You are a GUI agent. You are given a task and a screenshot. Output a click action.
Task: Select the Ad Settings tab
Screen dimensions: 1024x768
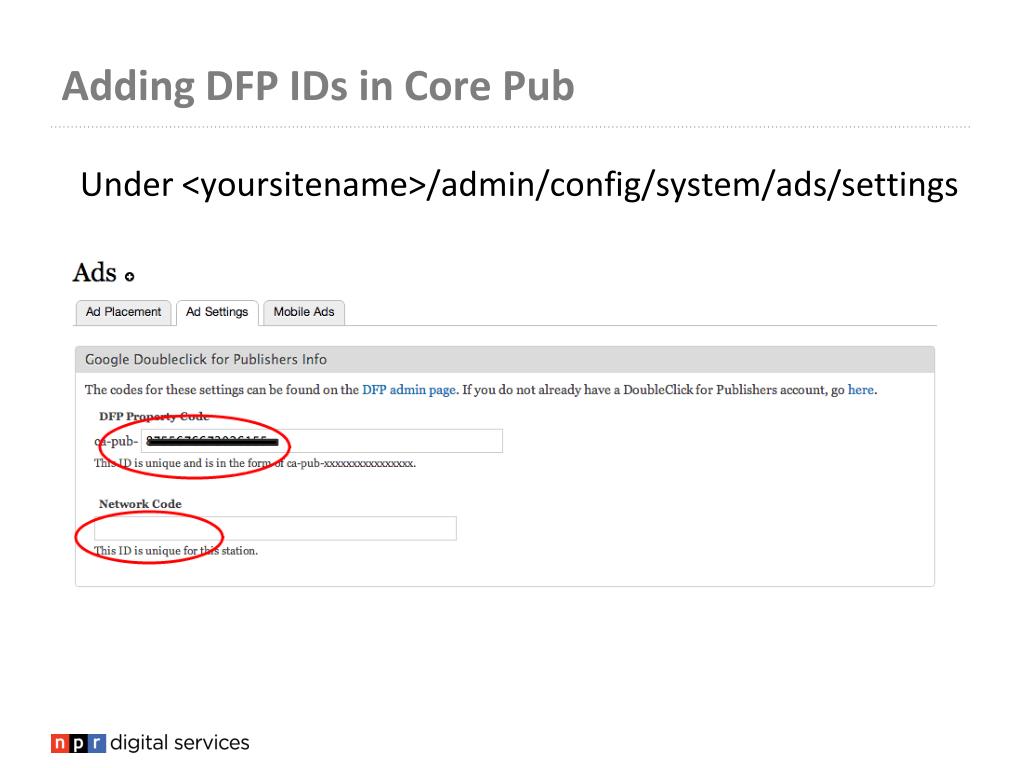pos(217,312)
